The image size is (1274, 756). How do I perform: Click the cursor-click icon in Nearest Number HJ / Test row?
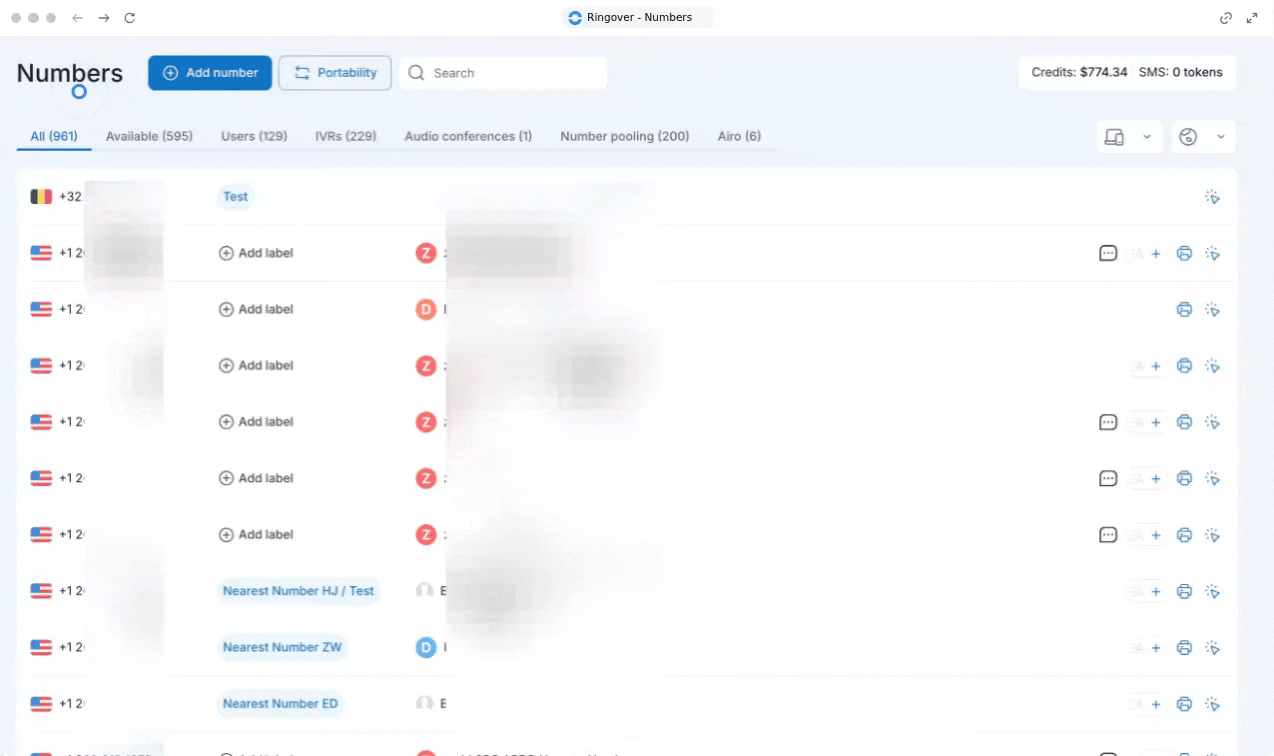coord(1212,591)
